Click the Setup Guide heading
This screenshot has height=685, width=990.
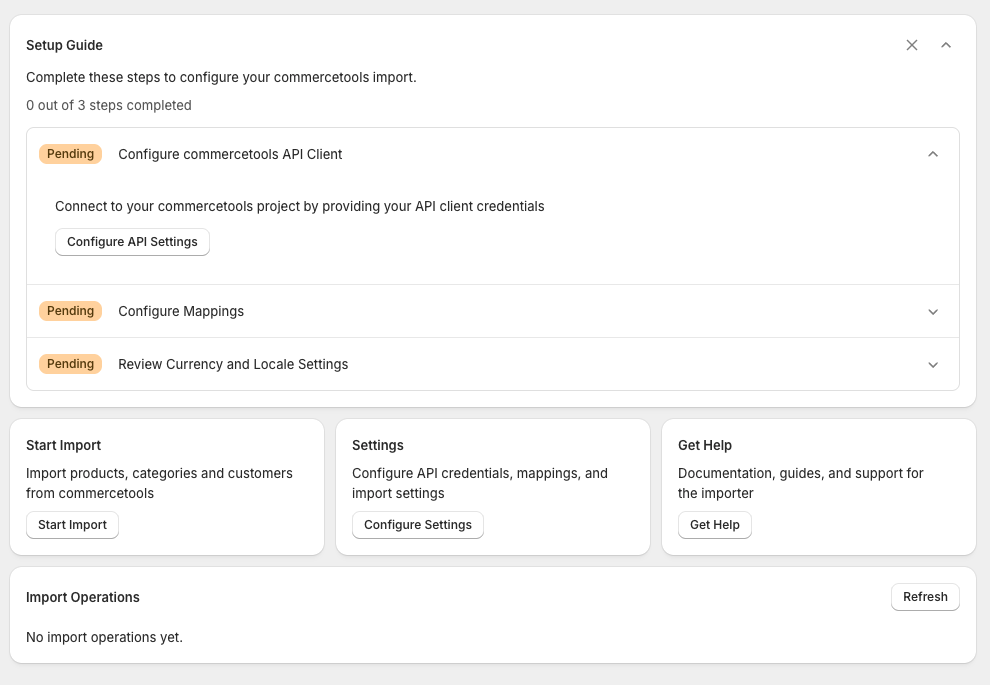point(64,45)
